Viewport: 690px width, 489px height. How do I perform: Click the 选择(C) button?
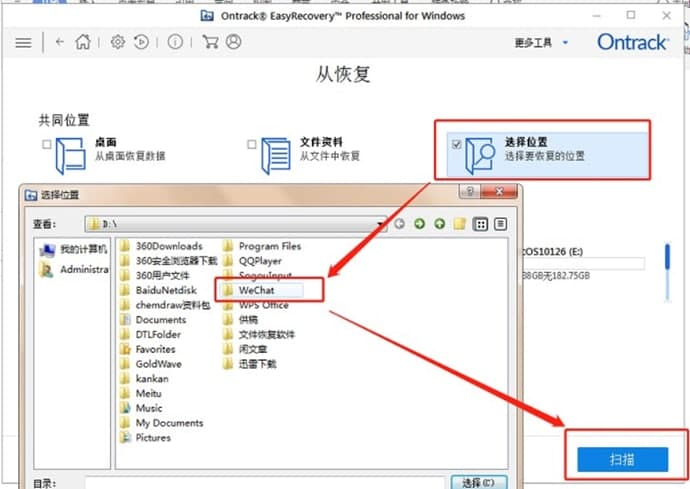479,482
